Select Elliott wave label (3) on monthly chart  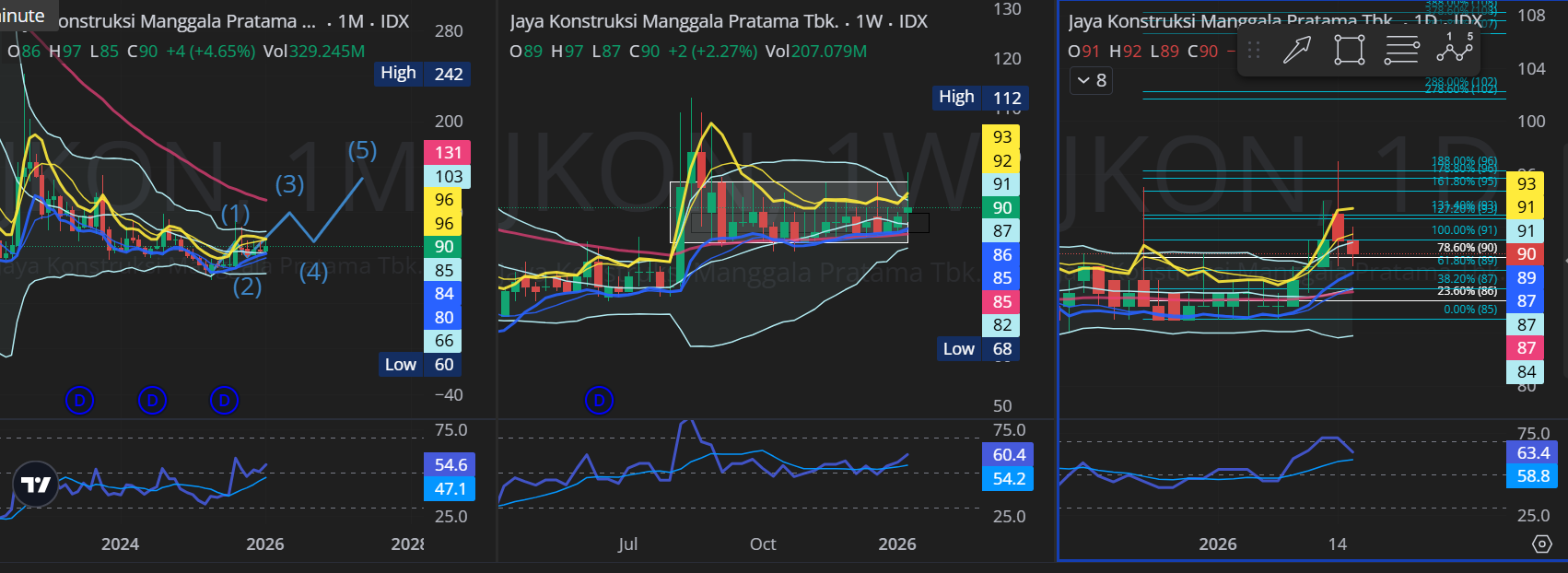pyautogui.click(x=289, y=184)
